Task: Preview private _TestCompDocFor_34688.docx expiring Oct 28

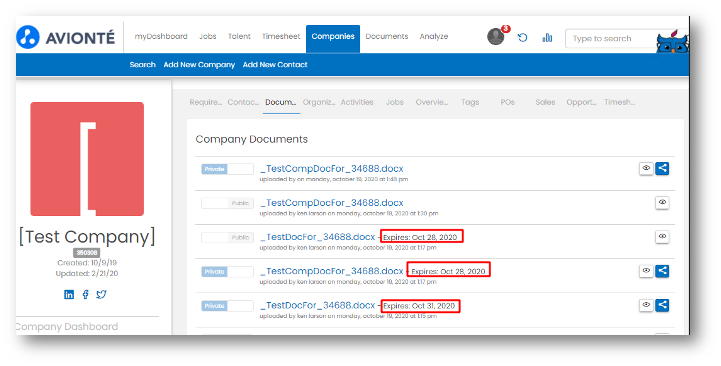Action: tap(646, 271)
